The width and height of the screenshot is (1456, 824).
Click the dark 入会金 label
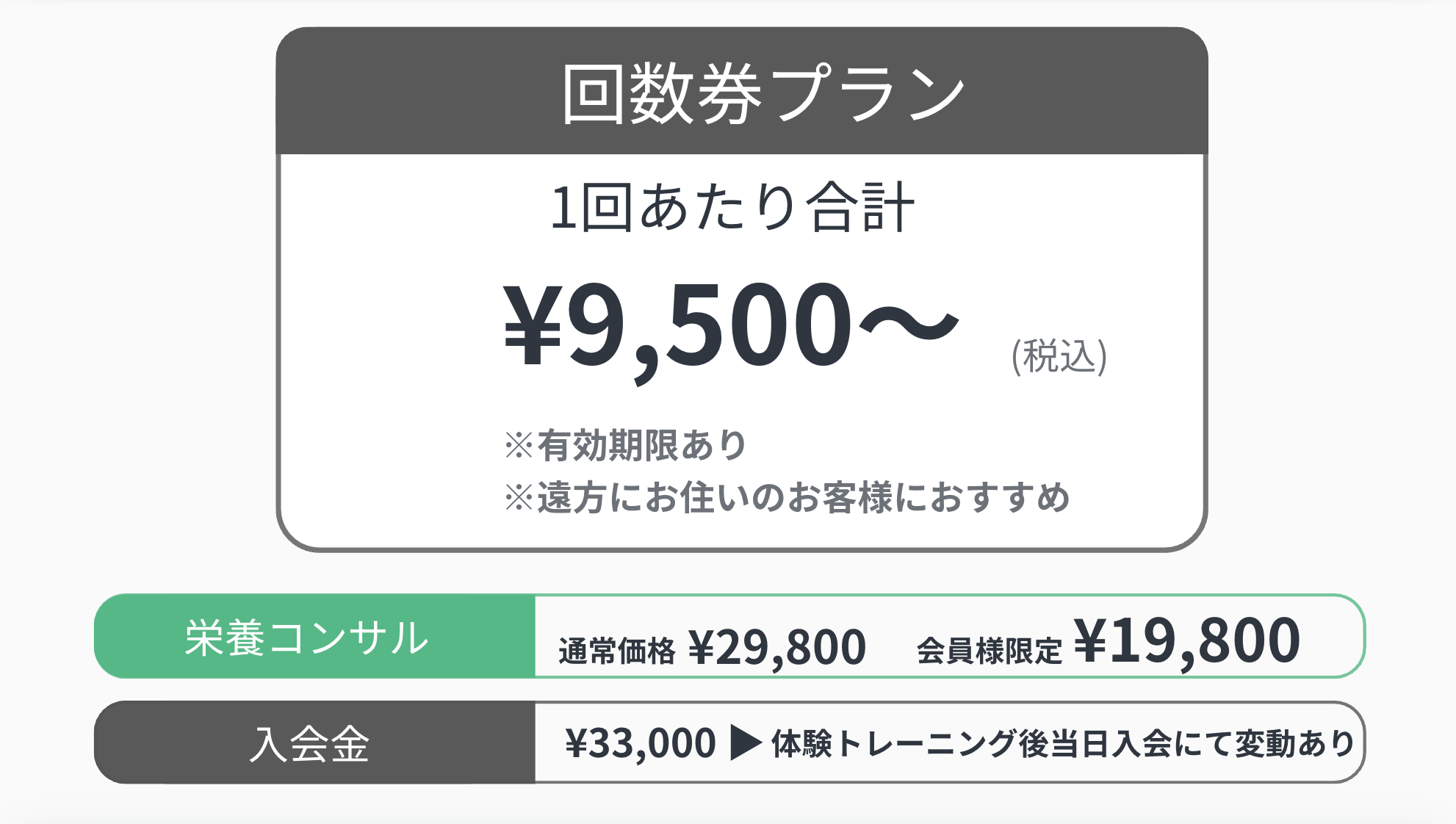click(314, 742)
